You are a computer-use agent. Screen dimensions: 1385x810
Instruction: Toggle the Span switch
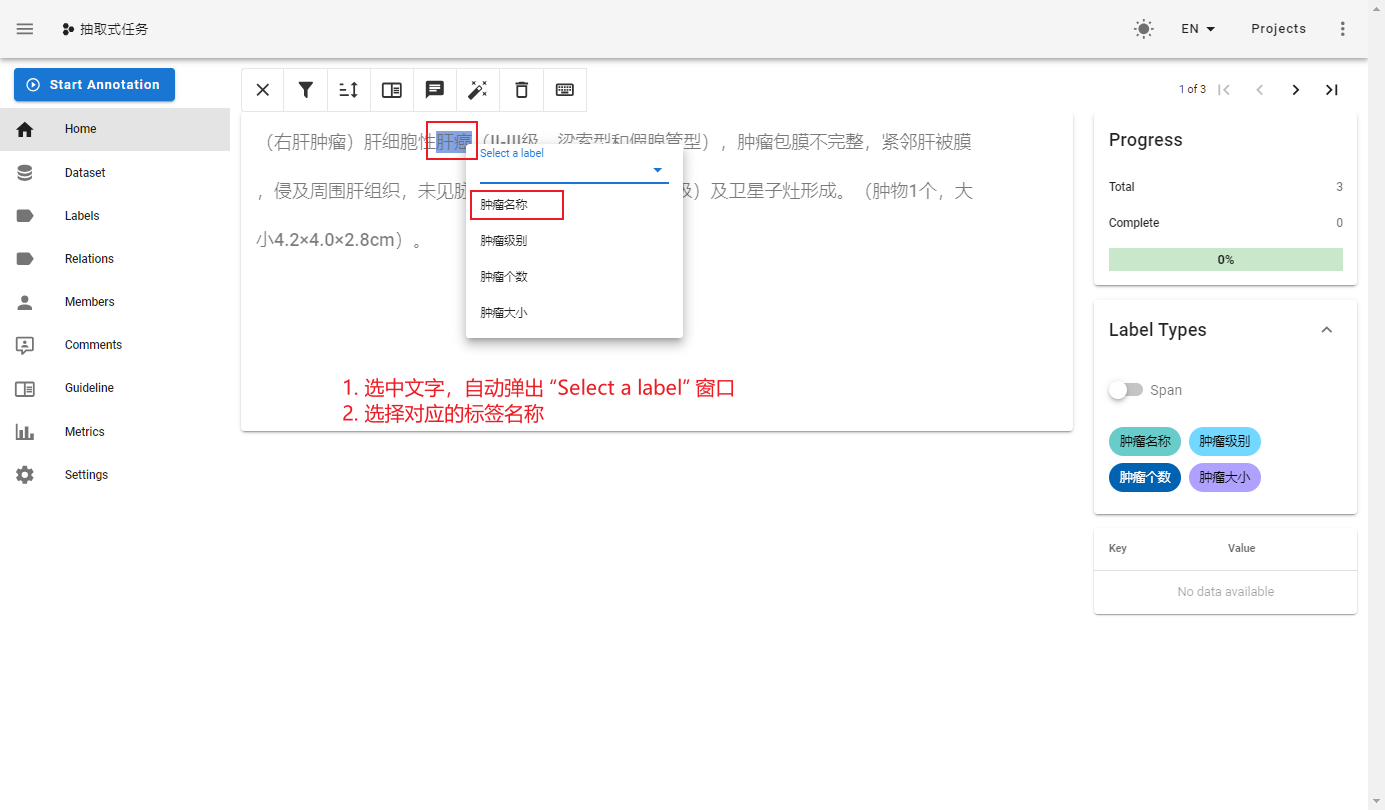pos(1126,390)
